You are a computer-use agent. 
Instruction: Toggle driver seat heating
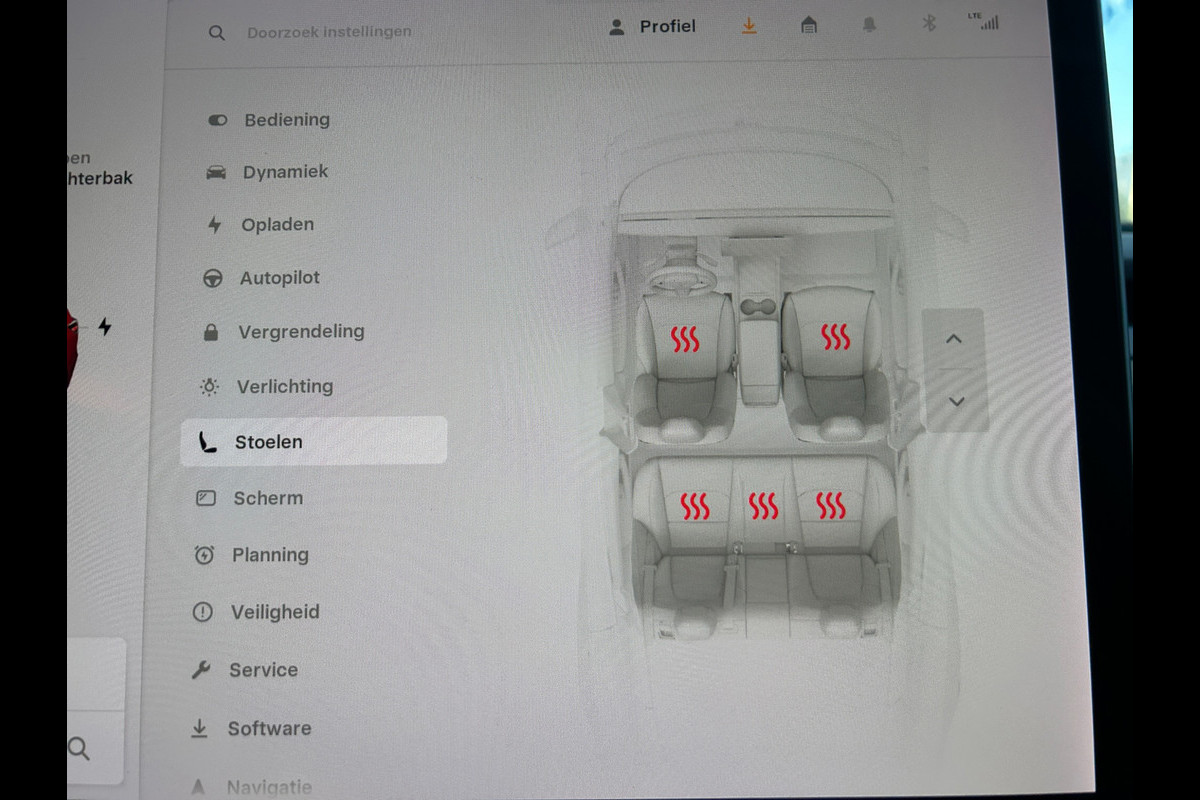685,340
